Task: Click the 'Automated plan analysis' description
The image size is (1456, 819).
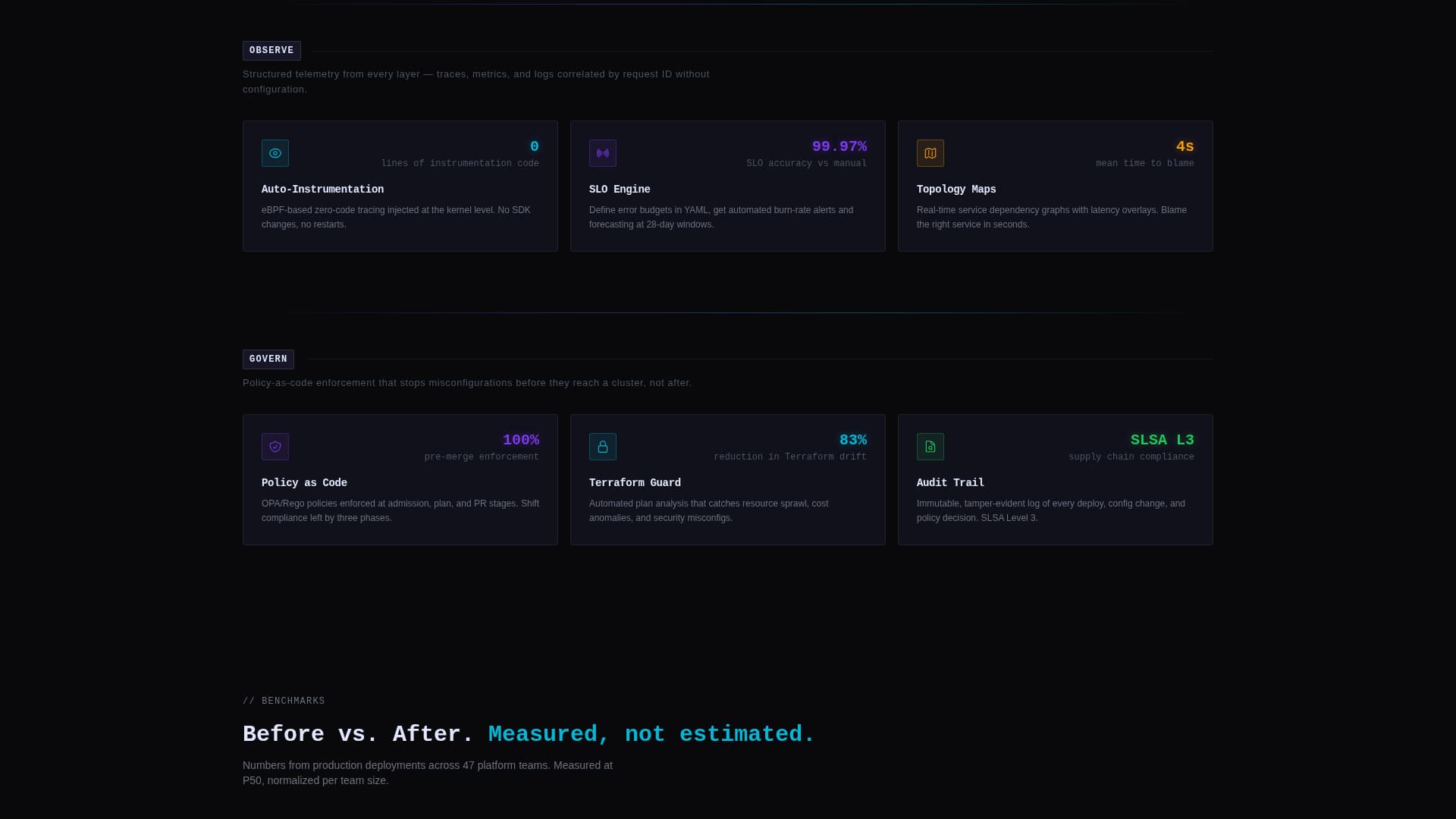Action: [x=727, y=511]
